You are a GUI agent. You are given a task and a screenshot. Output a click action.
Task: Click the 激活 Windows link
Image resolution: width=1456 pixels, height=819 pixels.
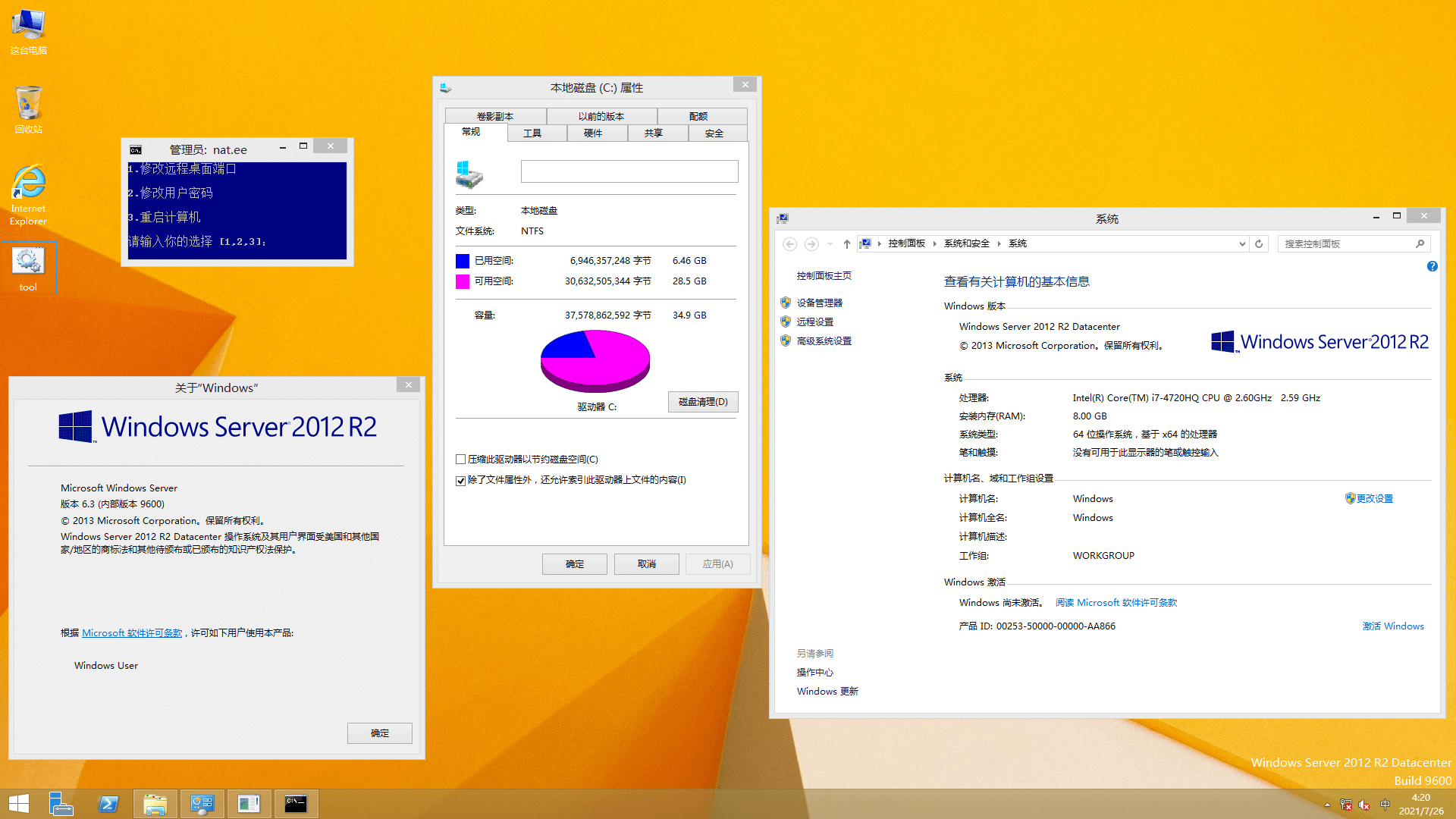click(x=1392, y=626)
